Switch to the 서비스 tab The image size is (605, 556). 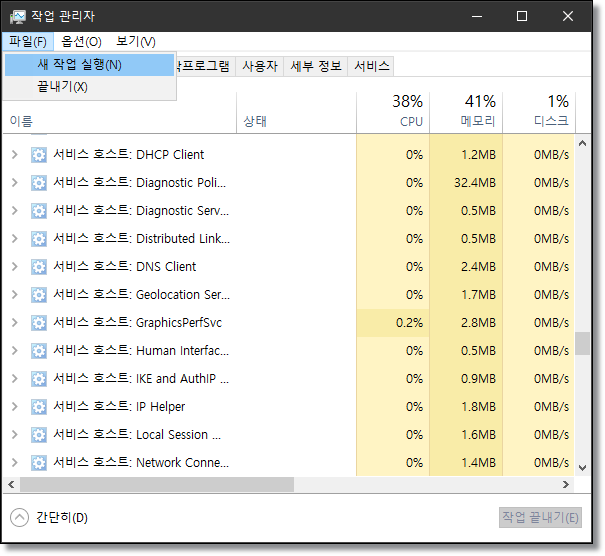click(372, 66)
